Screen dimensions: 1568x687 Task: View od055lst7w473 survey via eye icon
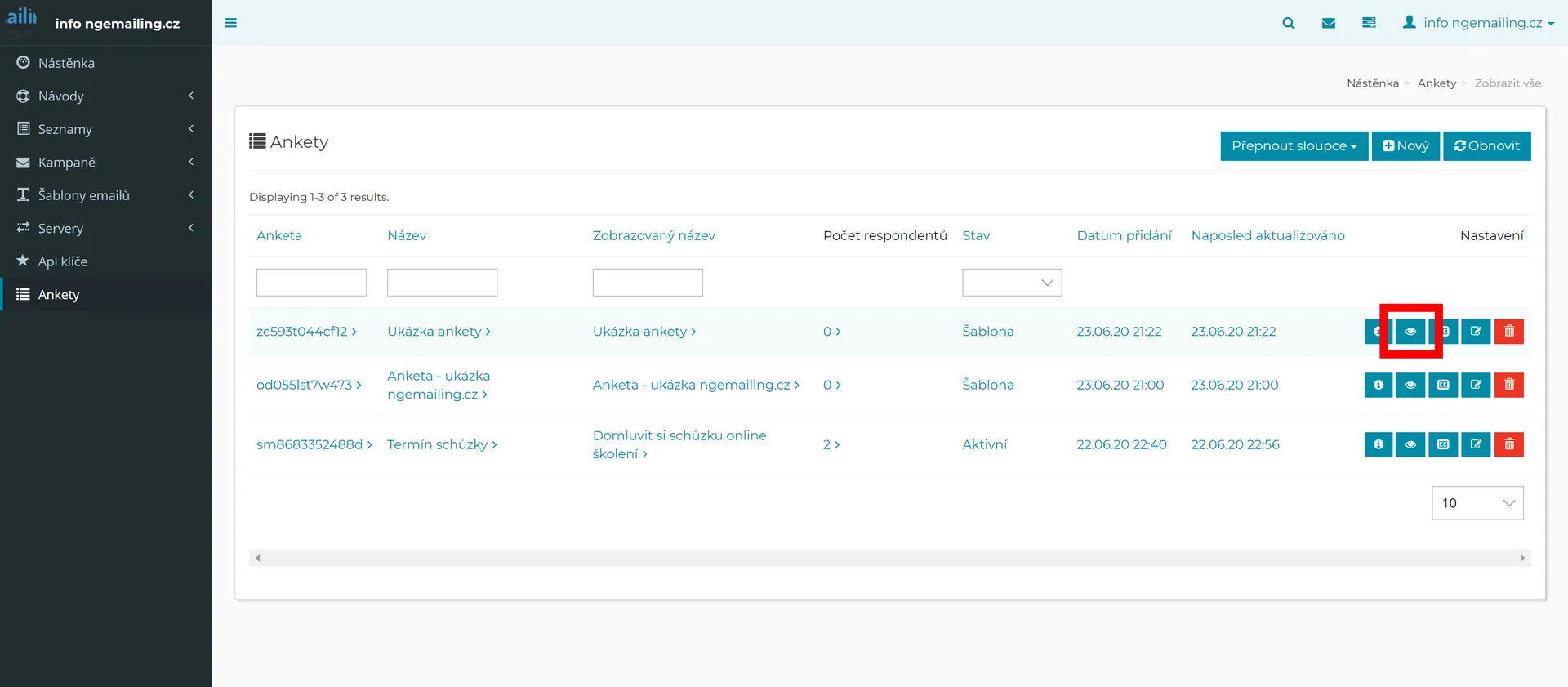coord(1410,385)
